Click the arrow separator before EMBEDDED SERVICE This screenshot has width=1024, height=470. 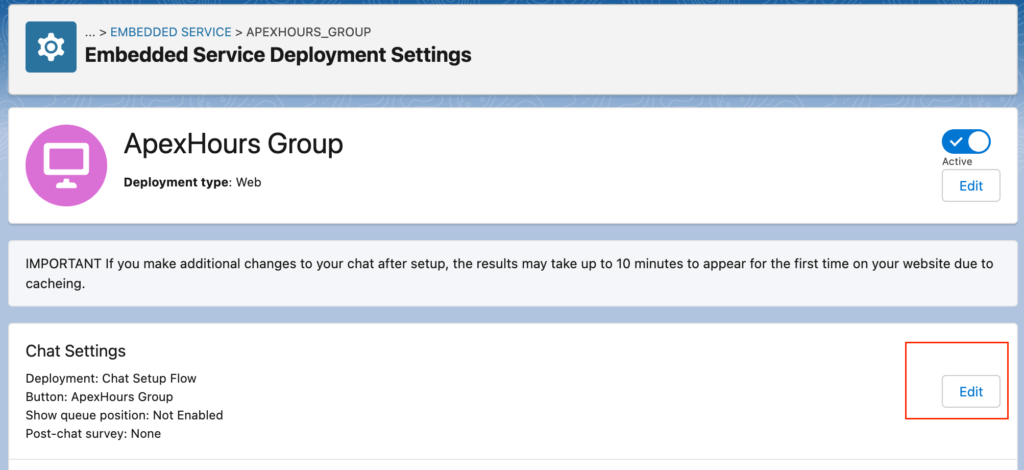click(103, 32)
